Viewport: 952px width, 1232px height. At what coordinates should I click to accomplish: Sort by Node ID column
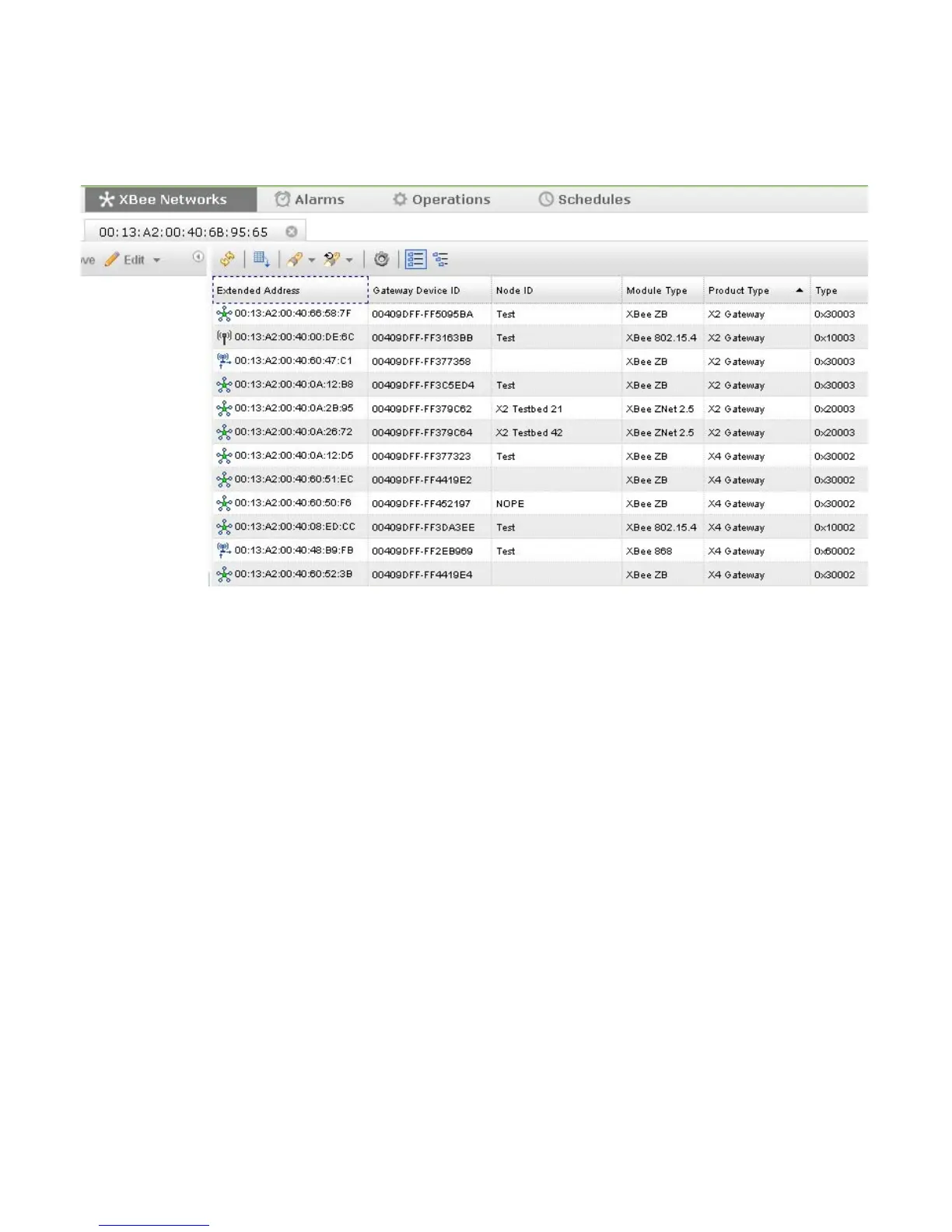tap(557, 290)
